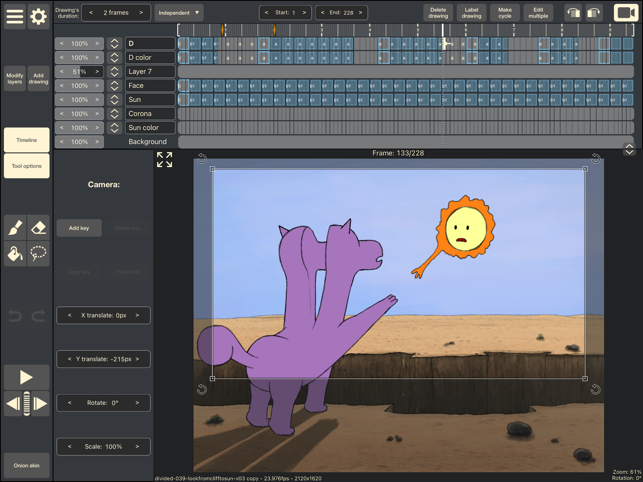The width and height of the screenshot is (643, 482).
Task: Decrease Y translate value
Action: point(70,359)
